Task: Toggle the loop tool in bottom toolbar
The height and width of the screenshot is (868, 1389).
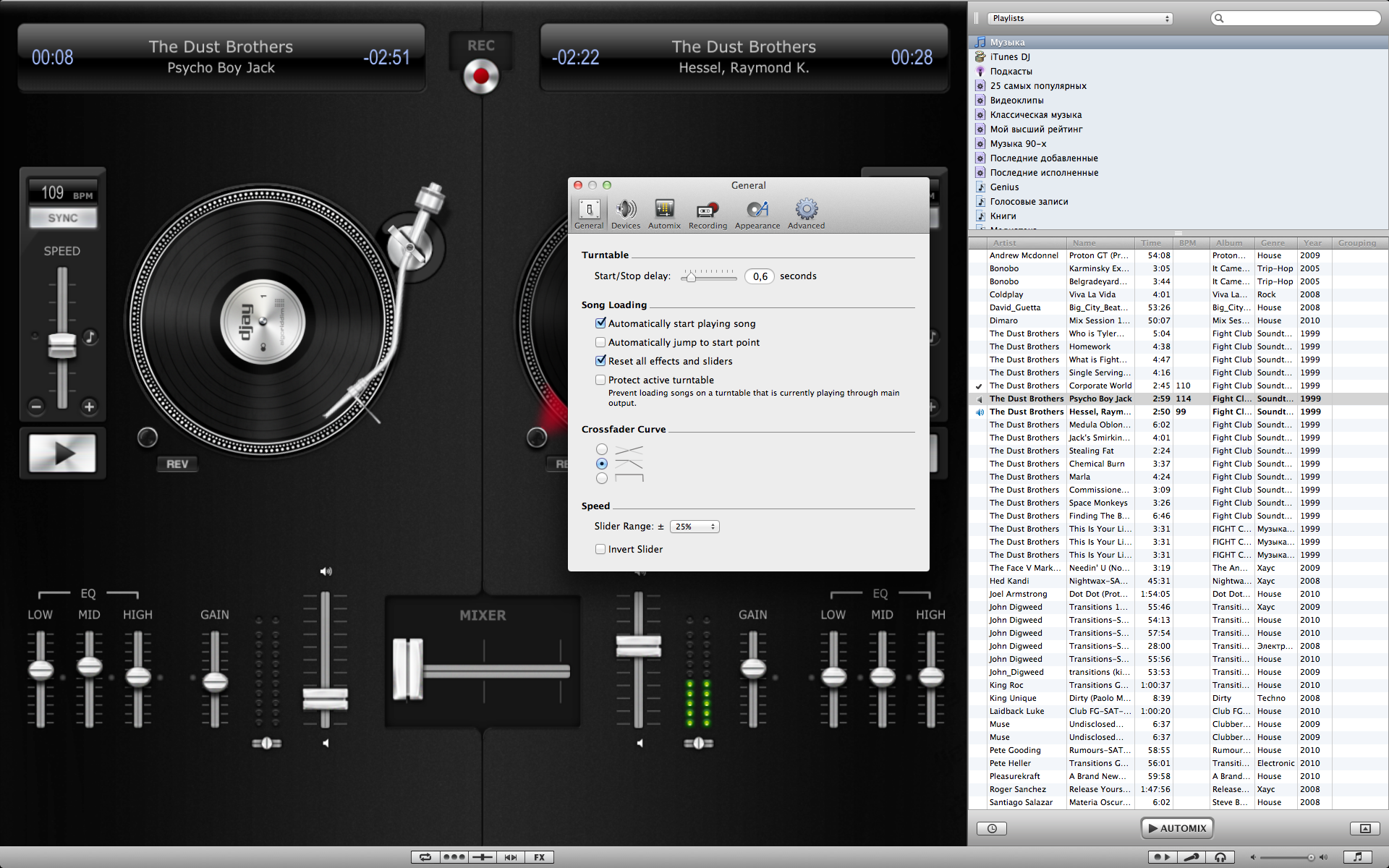Action: (425, 857)
